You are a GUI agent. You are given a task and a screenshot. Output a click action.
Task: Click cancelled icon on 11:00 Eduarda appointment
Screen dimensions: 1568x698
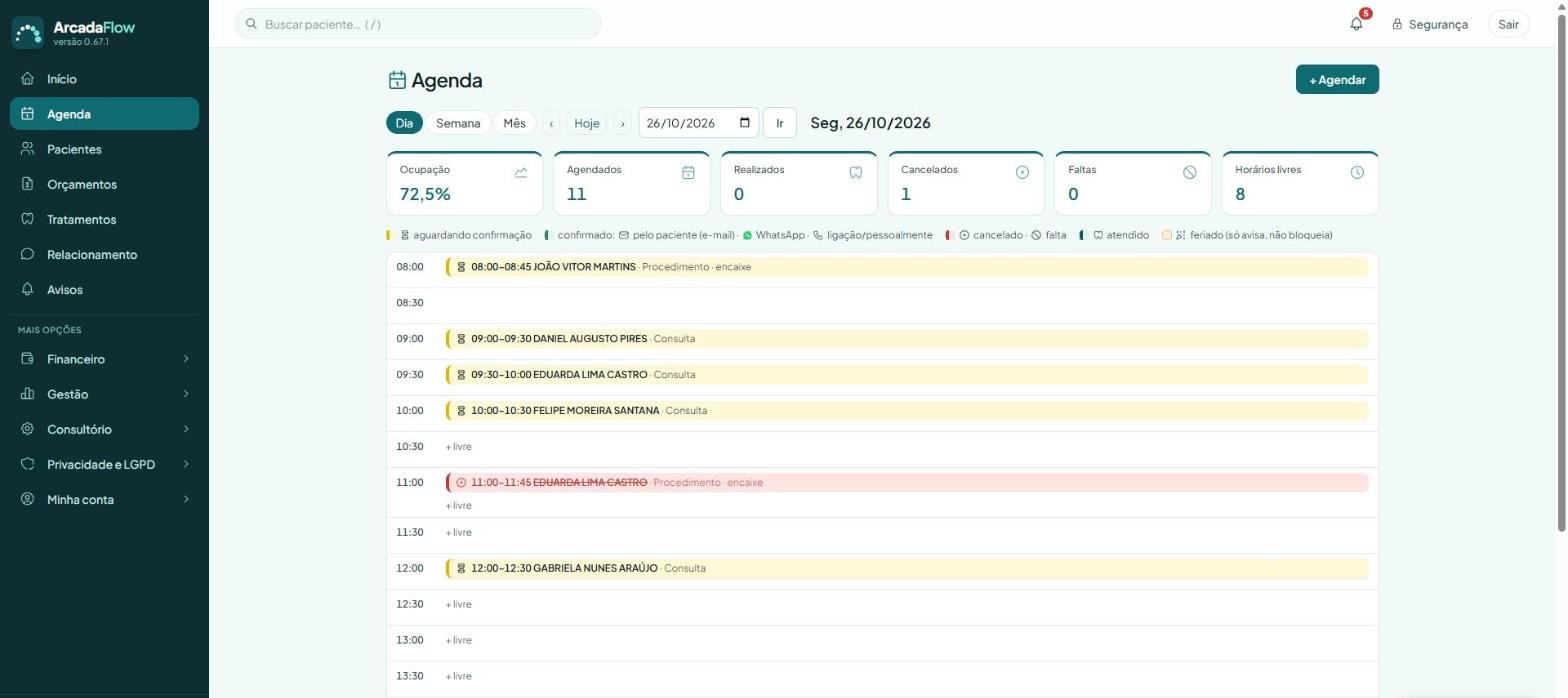click(461, 482)
